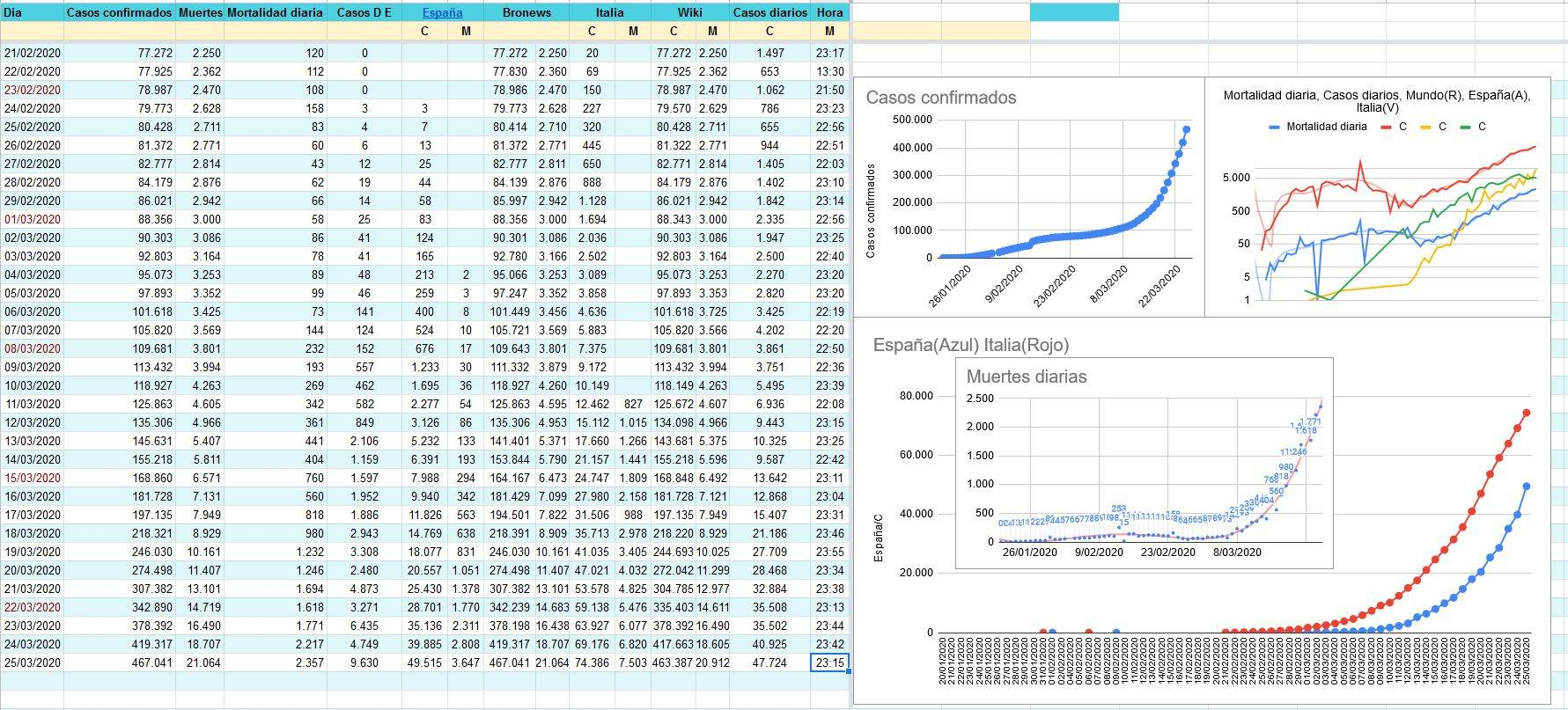Click the 827 Italia deaths cell

(633, 404)
